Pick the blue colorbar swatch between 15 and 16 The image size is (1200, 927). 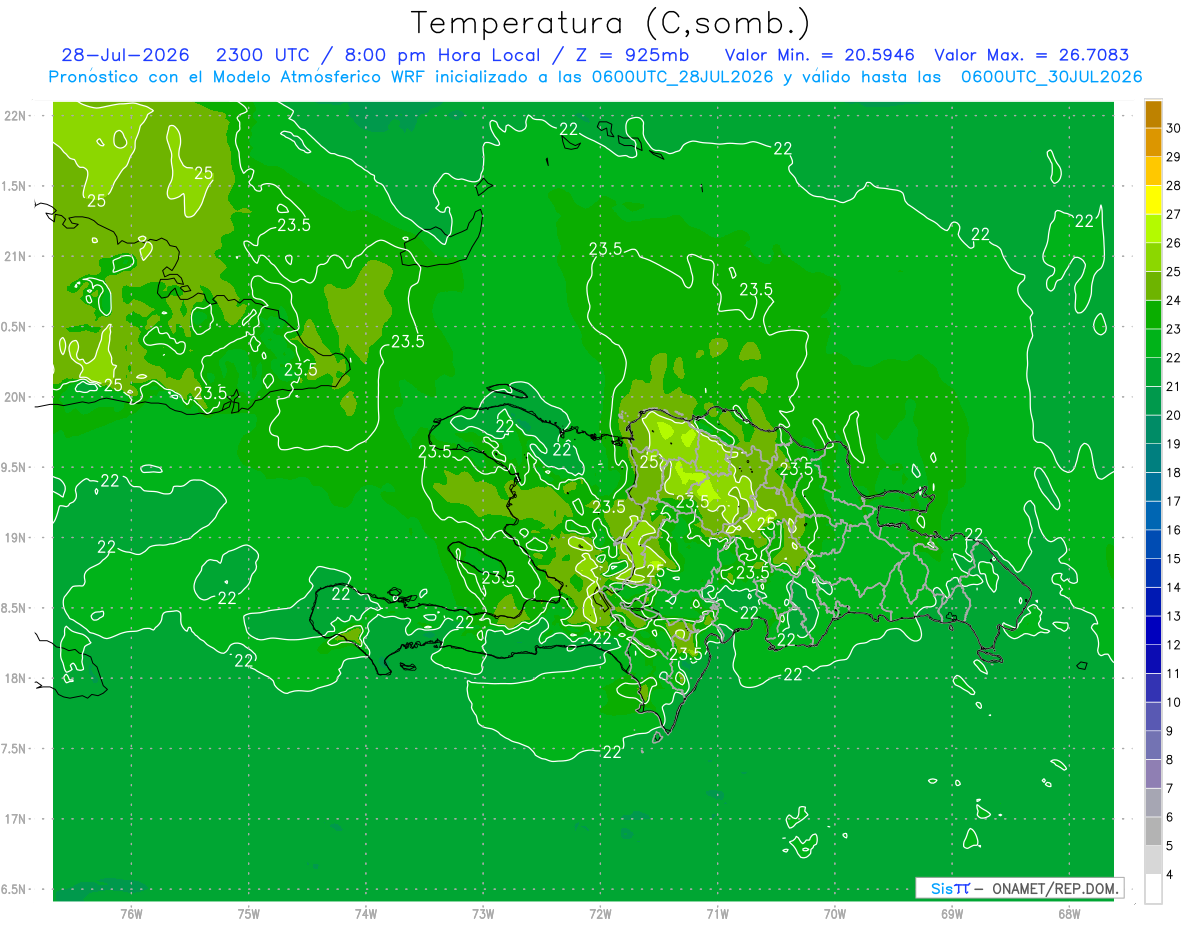point(1153,545)
